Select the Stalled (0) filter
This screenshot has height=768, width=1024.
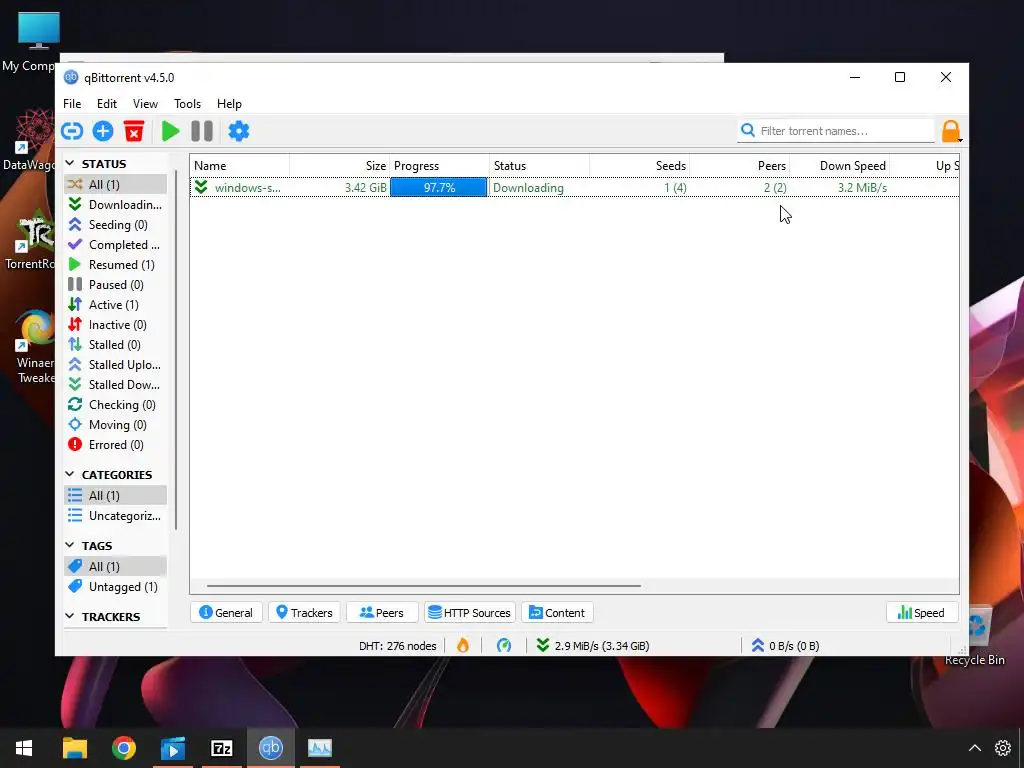[116, 345]
